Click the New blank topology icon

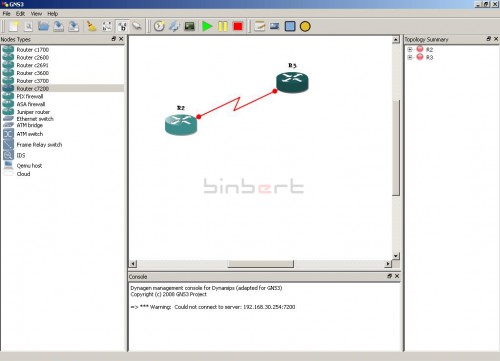click(13, 26)
